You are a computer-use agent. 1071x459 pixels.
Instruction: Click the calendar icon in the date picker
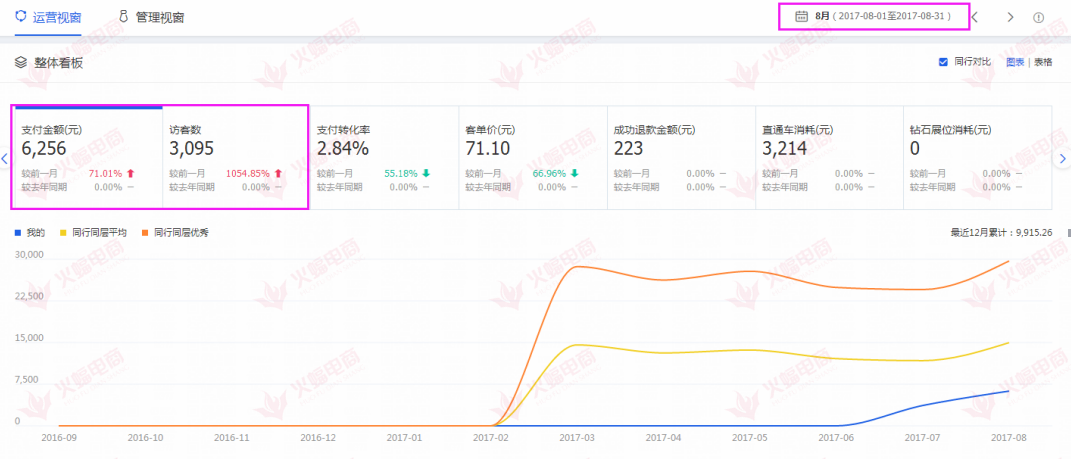tap(801, 17)
